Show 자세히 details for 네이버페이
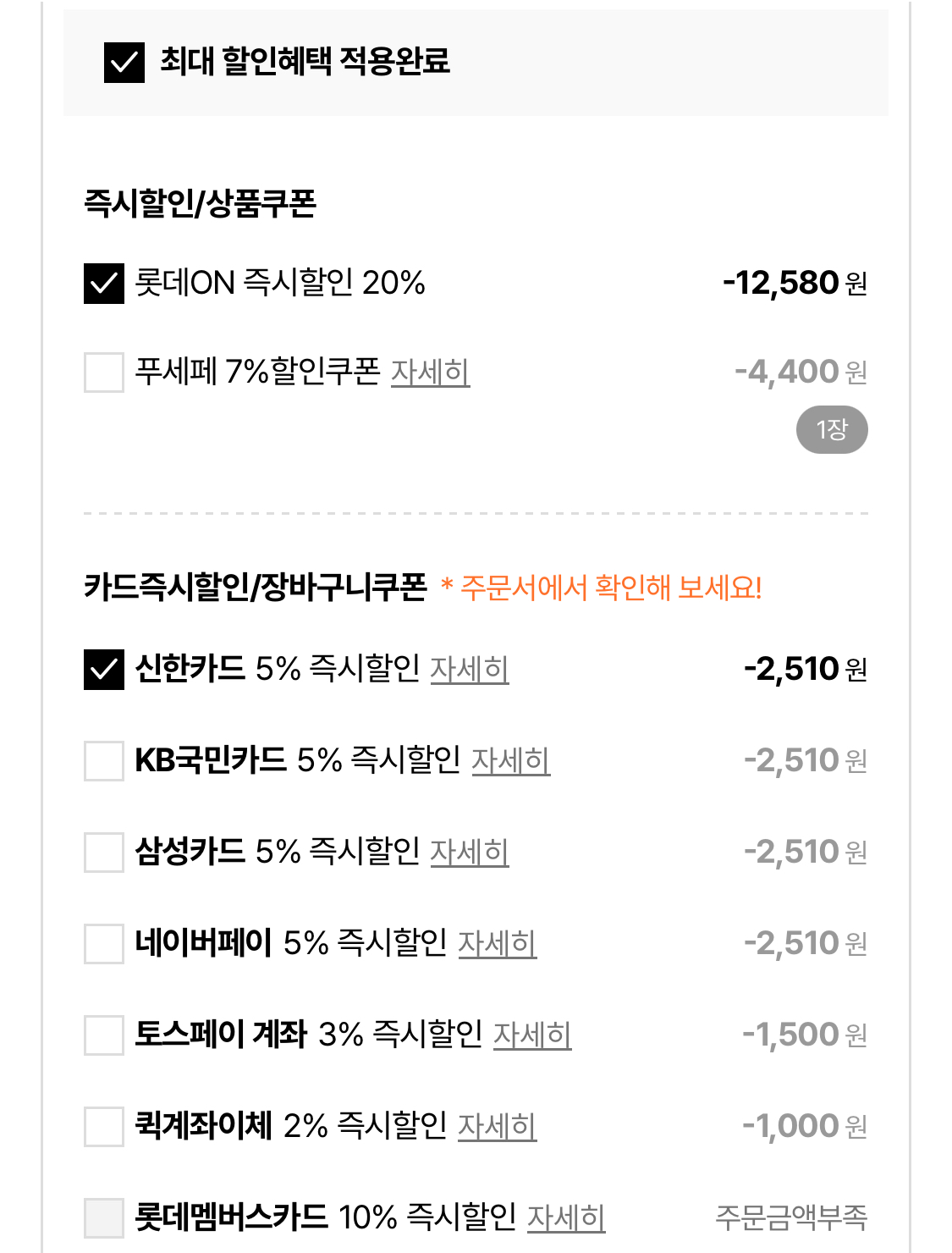The height and width of the screenshot is (1253, 952). tap(498, 944)
